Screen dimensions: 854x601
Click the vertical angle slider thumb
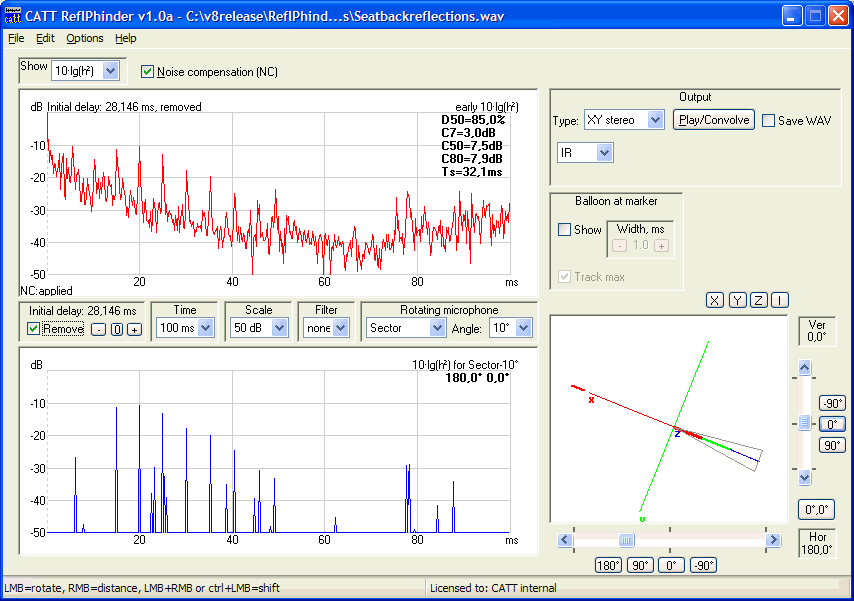[x=805, y=423]
